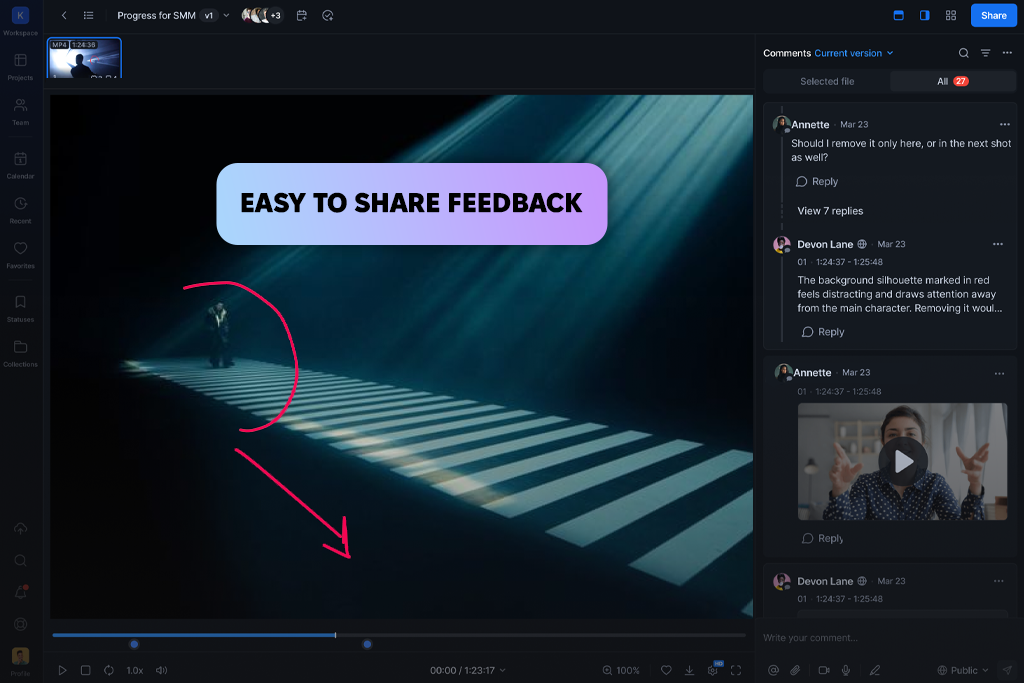Search comments with magnifier icon

963,54
